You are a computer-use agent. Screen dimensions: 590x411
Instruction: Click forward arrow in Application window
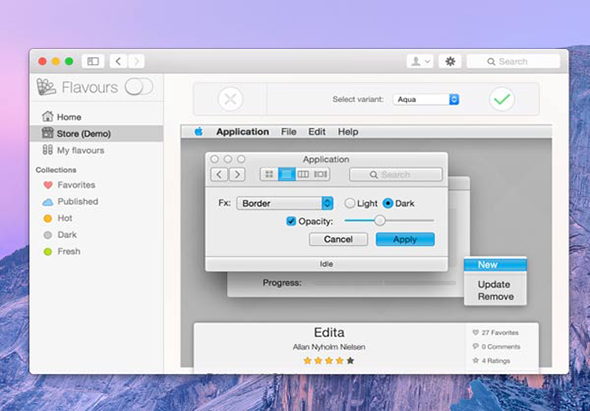(x=237, y=175)
